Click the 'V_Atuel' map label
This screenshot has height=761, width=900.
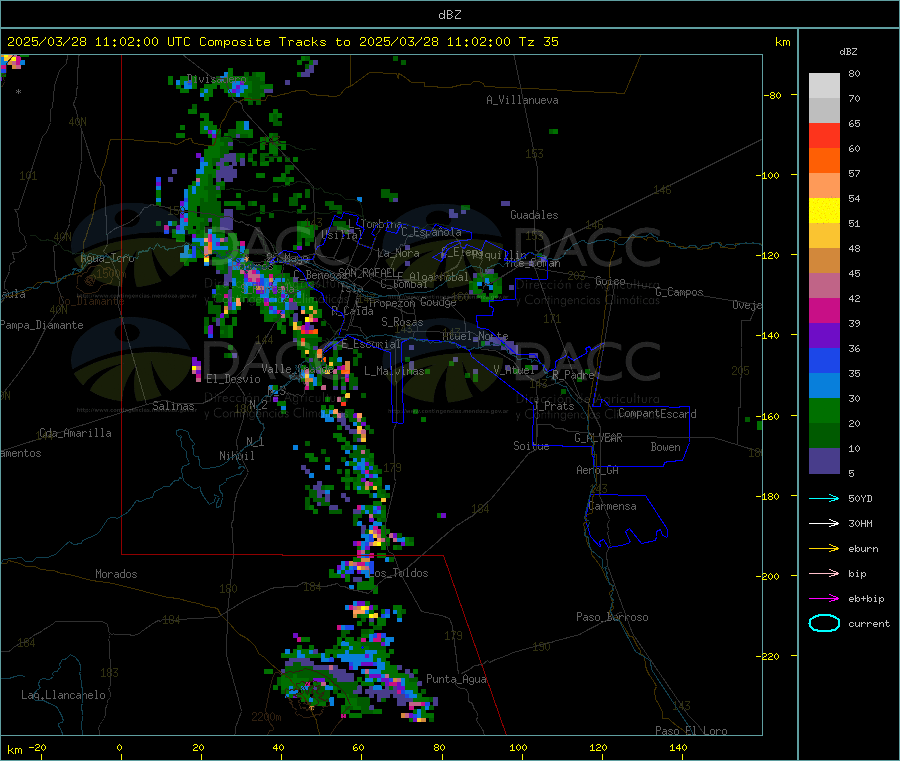[x=514, y=370]
